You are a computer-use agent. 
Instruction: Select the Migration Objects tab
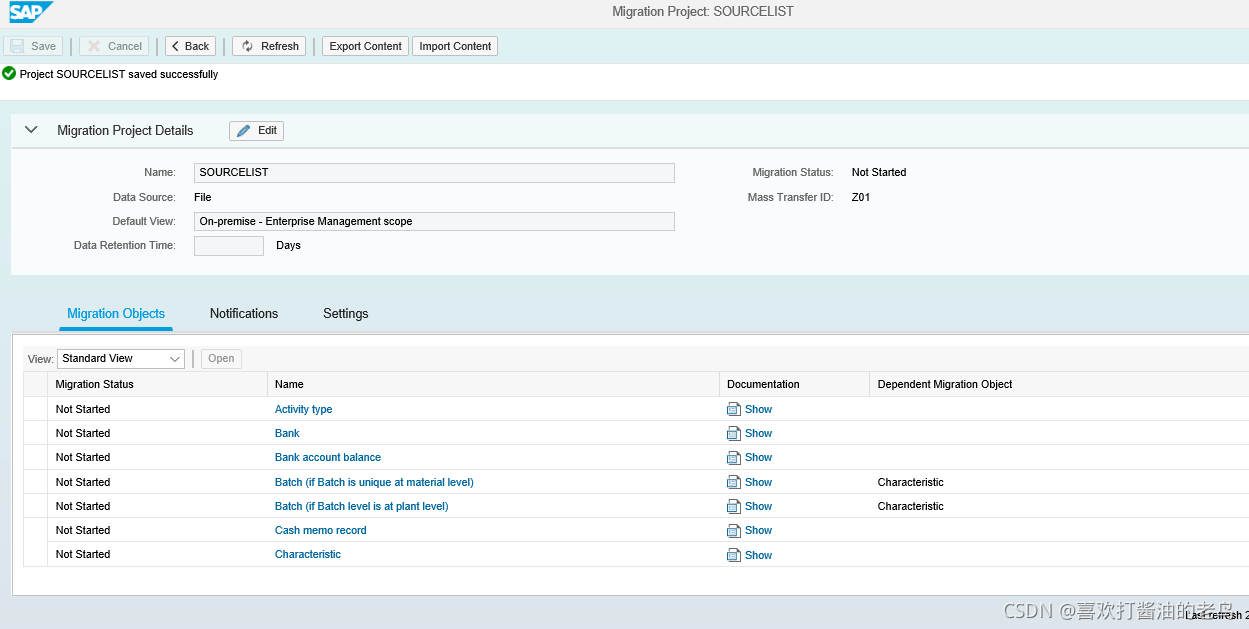click(115, 313)
